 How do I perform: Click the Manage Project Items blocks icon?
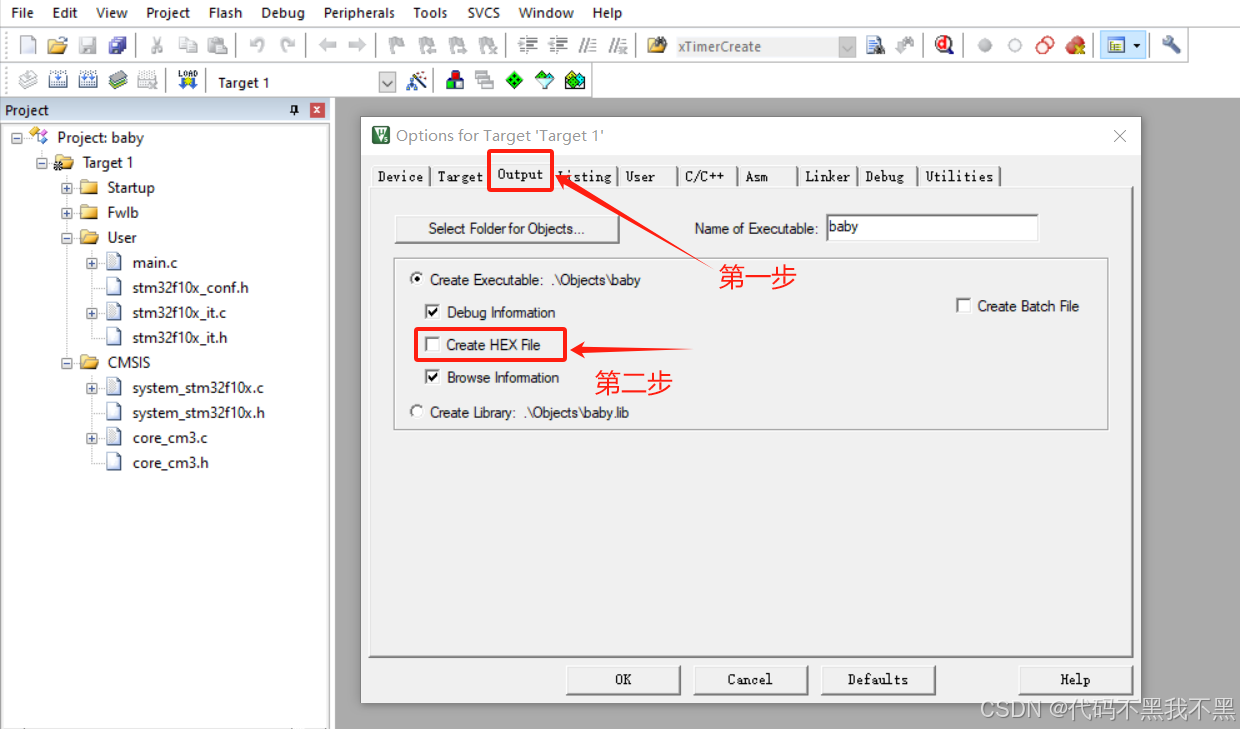pos(455,81)
